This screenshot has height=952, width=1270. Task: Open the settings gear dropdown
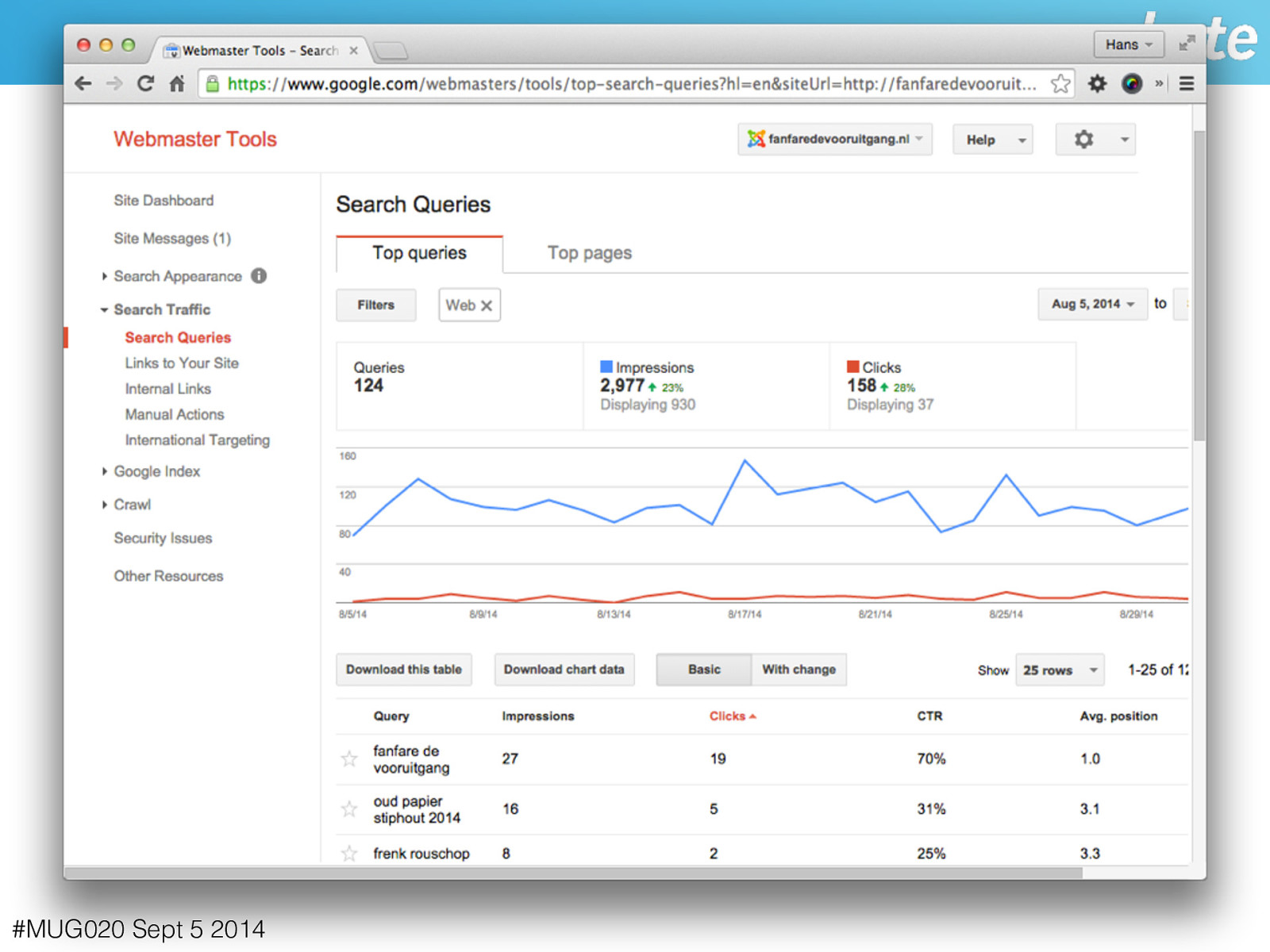coord(1095,140)
